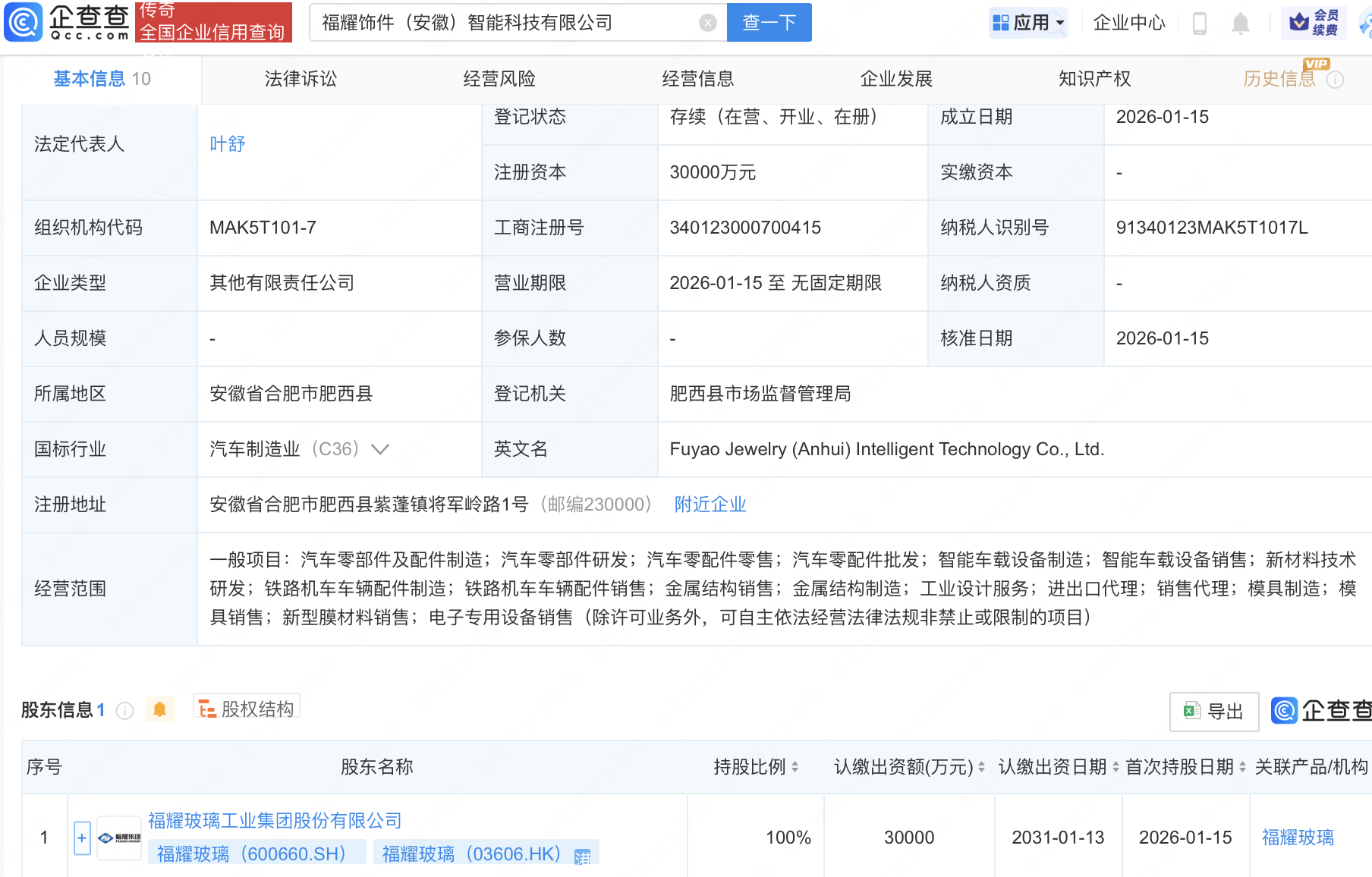Open the 应用 dropdown menu
This screenshot has width=1372, height=877.
tap(1028, 22)
